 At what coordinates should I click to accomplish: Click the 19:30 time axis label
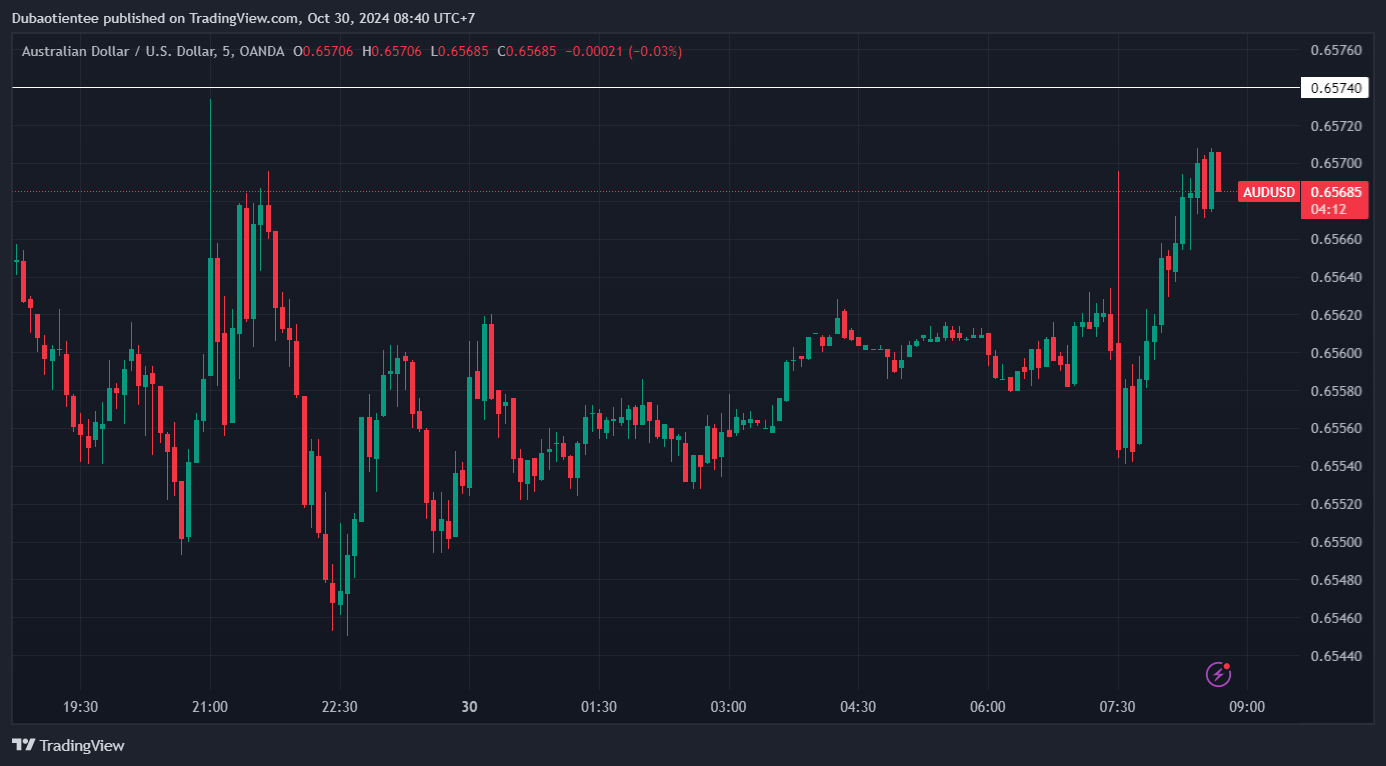80,707
